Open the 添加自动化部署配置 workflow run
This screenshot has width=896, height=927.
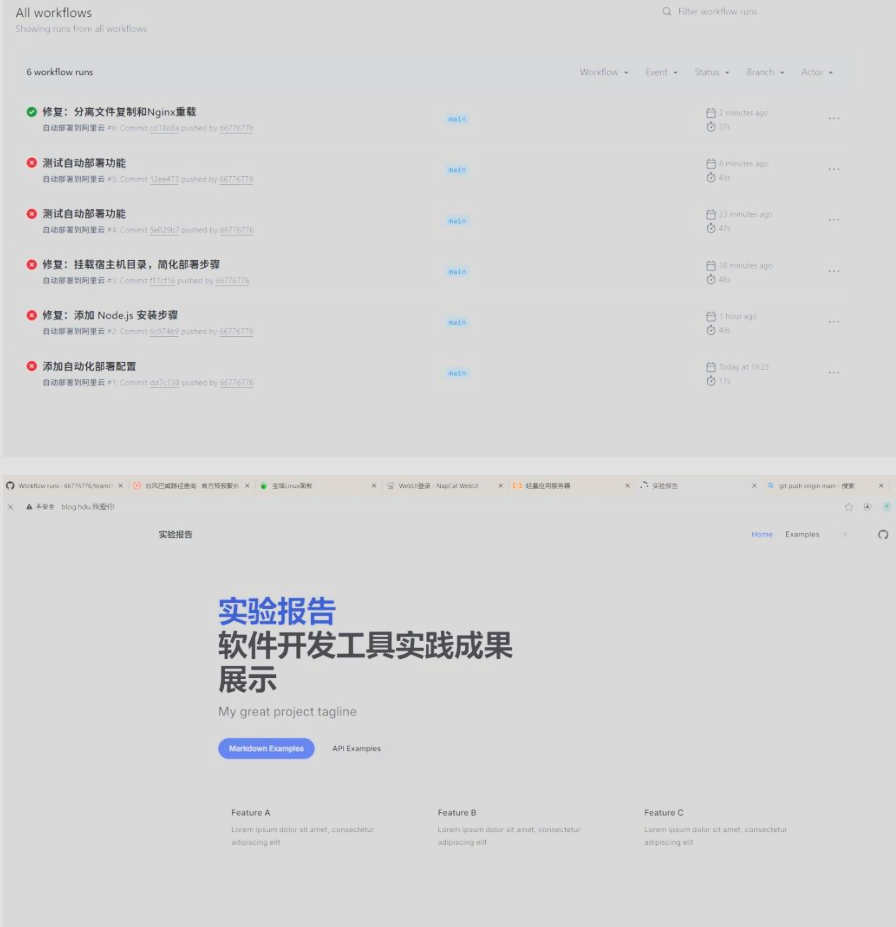[89, 366]
